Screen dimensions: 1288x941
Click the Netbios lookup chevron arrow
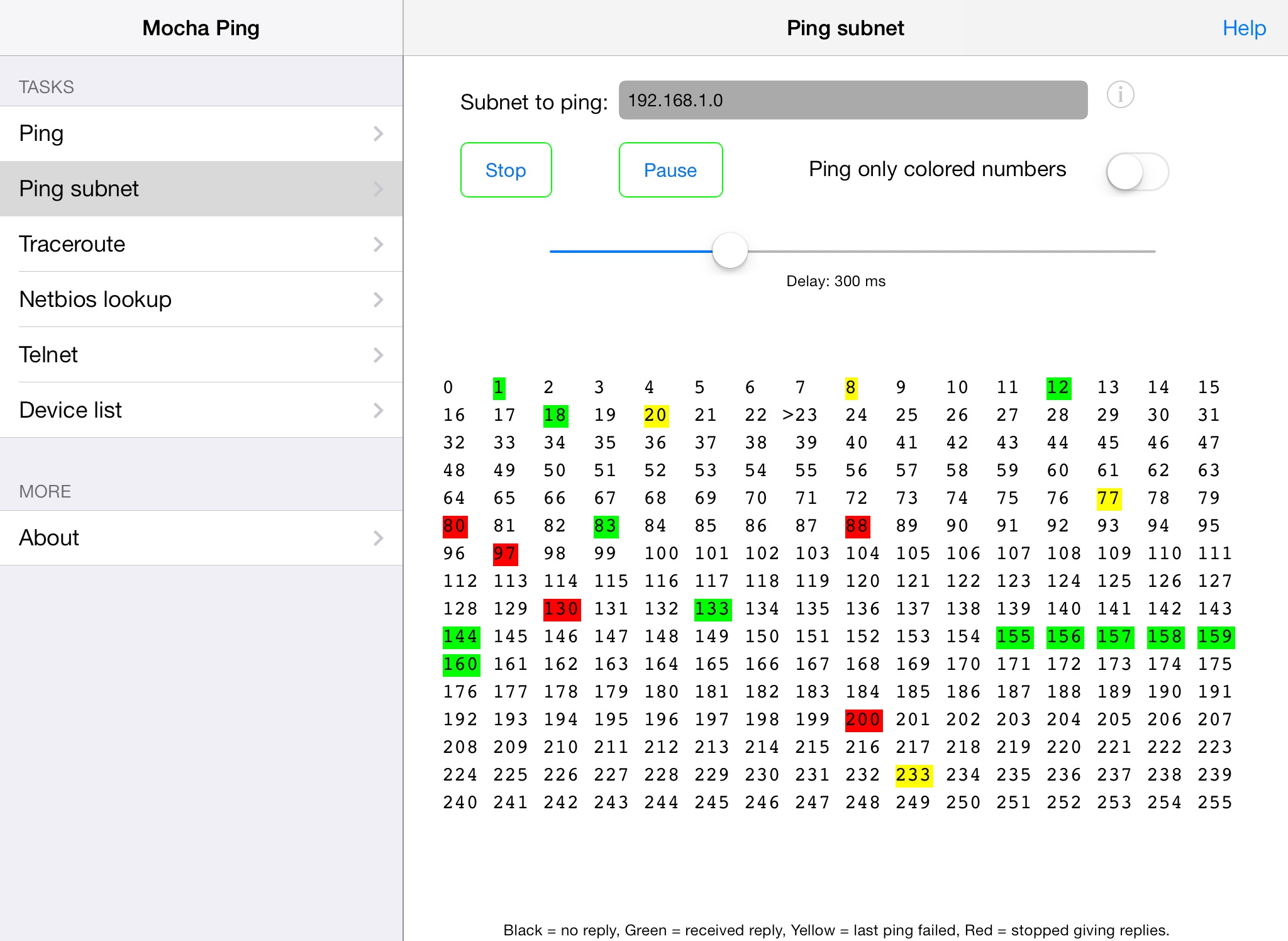378,299
